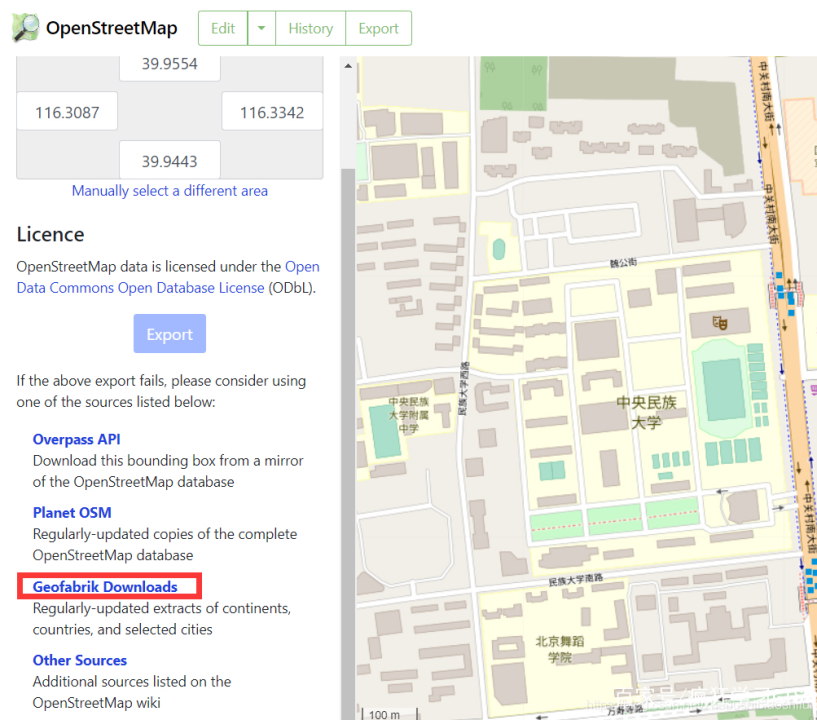Screen dimensions: 817x720
Task: Open the History page
Action: pyautogui.click(x=310, y=28)
